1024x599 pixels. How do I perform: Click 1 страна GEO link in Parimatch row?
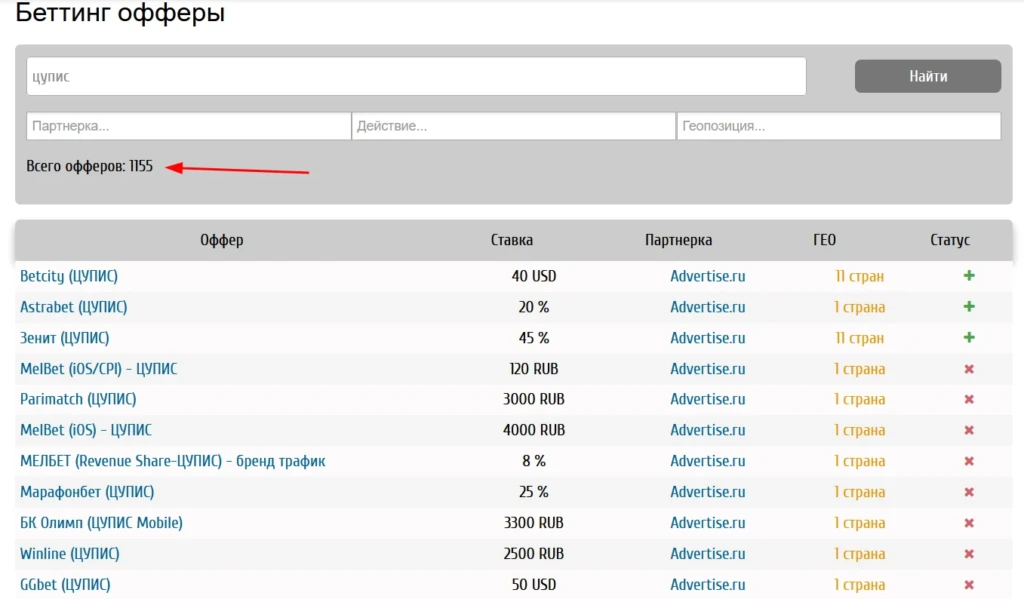[859, 399]
